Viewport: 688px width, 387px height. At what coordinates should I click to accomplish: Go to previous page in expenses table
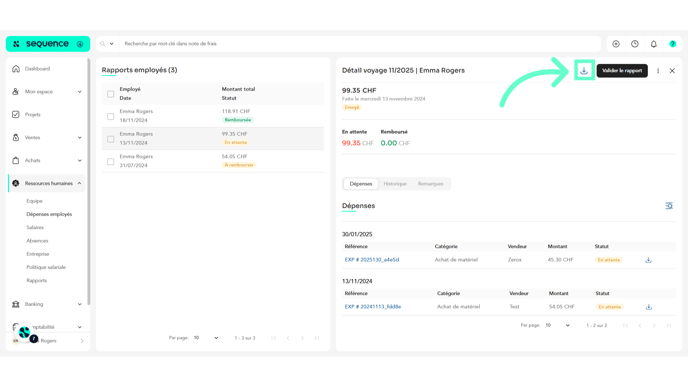pyautogui.click(x=640, y=326)
